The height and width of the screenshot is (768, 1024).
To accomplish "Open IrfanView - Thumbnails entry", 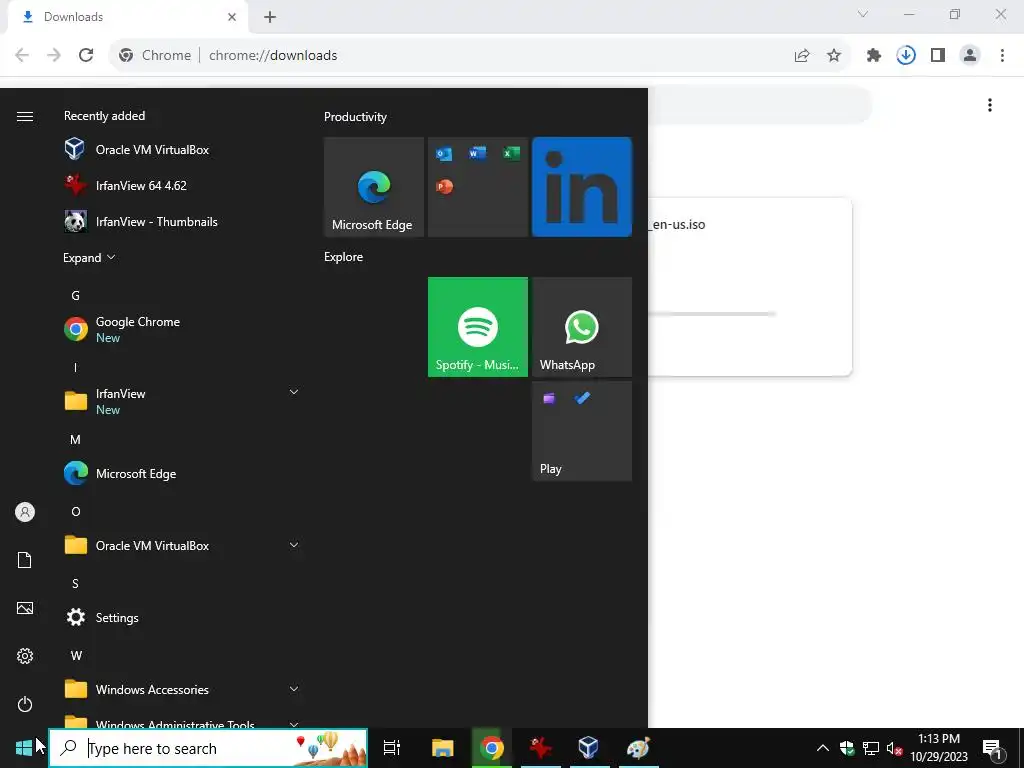I will click(183, 221).
